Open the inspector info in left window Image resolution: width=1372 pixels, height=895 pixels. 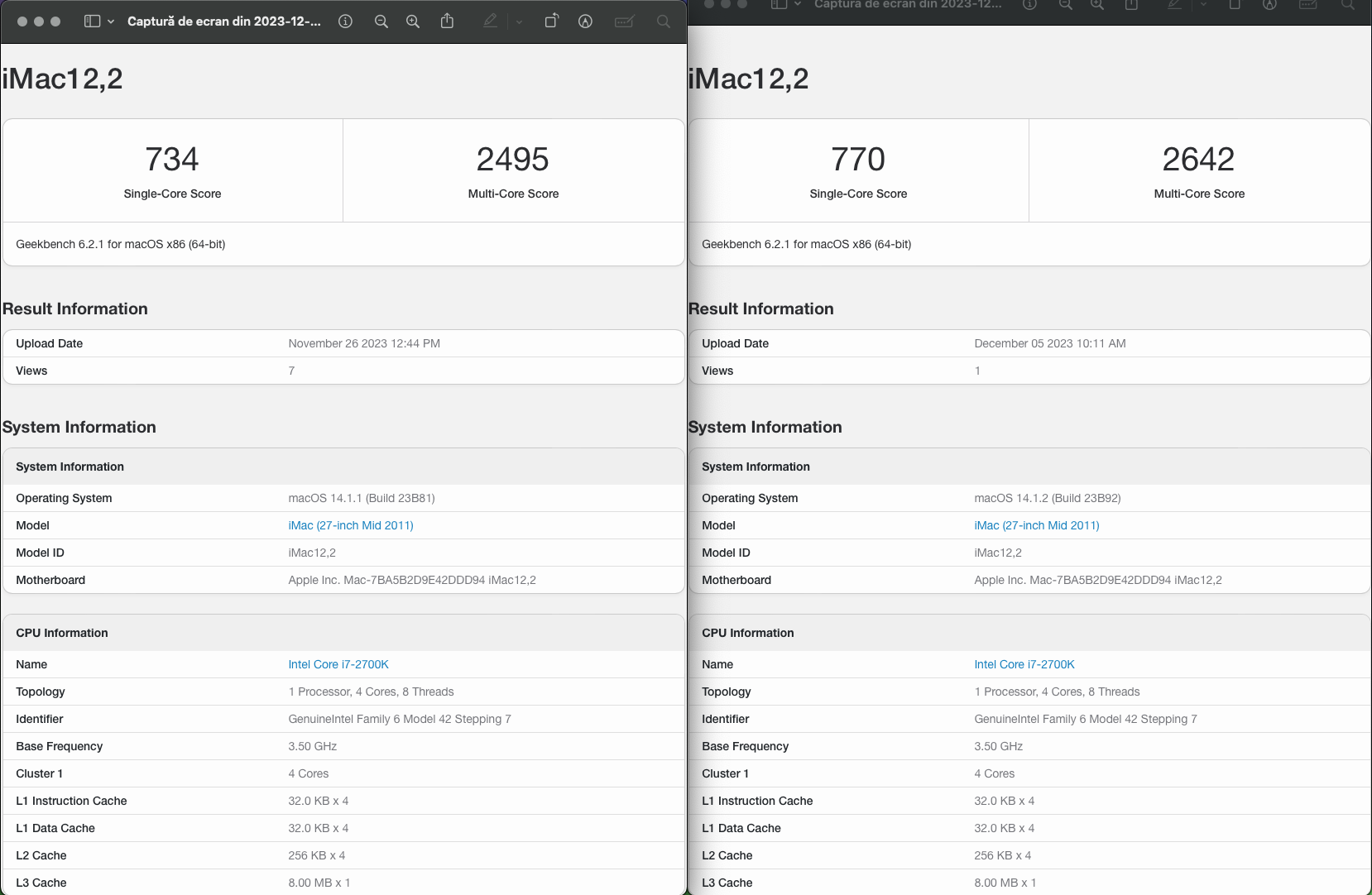coord(346,22)
